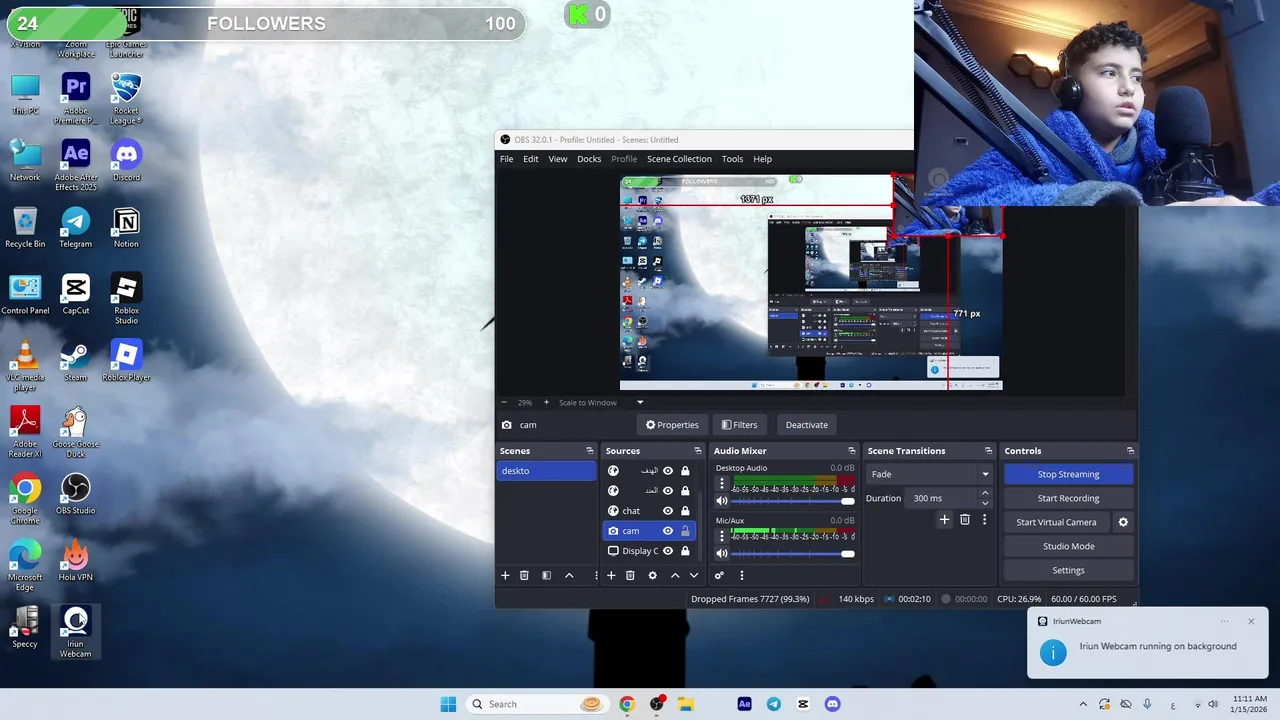Add a transition with plus icon
The width and height of the screenshot is (1280, 720).
click(x=944, y=520)
